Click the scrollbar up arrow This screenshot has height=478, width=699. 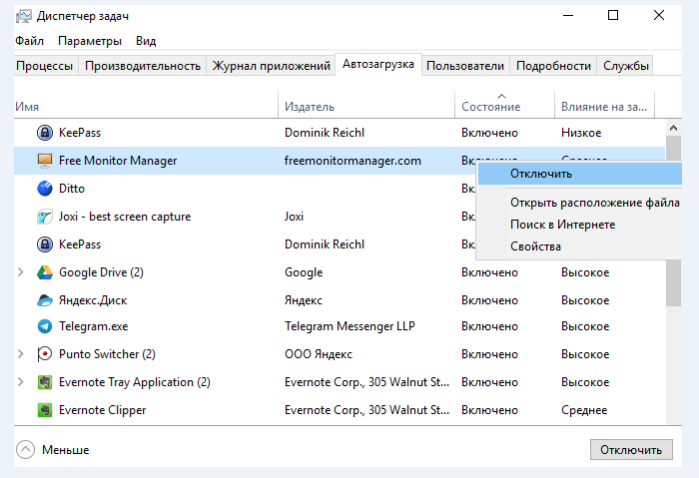pos(674,128)
